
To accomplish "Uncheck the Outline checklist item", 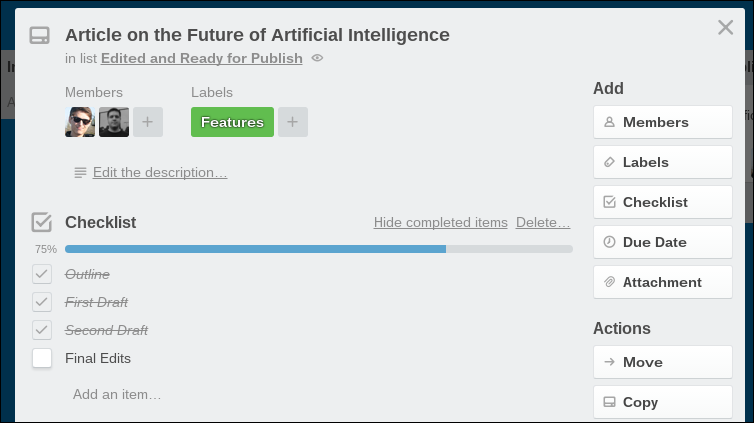I will [42, 274].
